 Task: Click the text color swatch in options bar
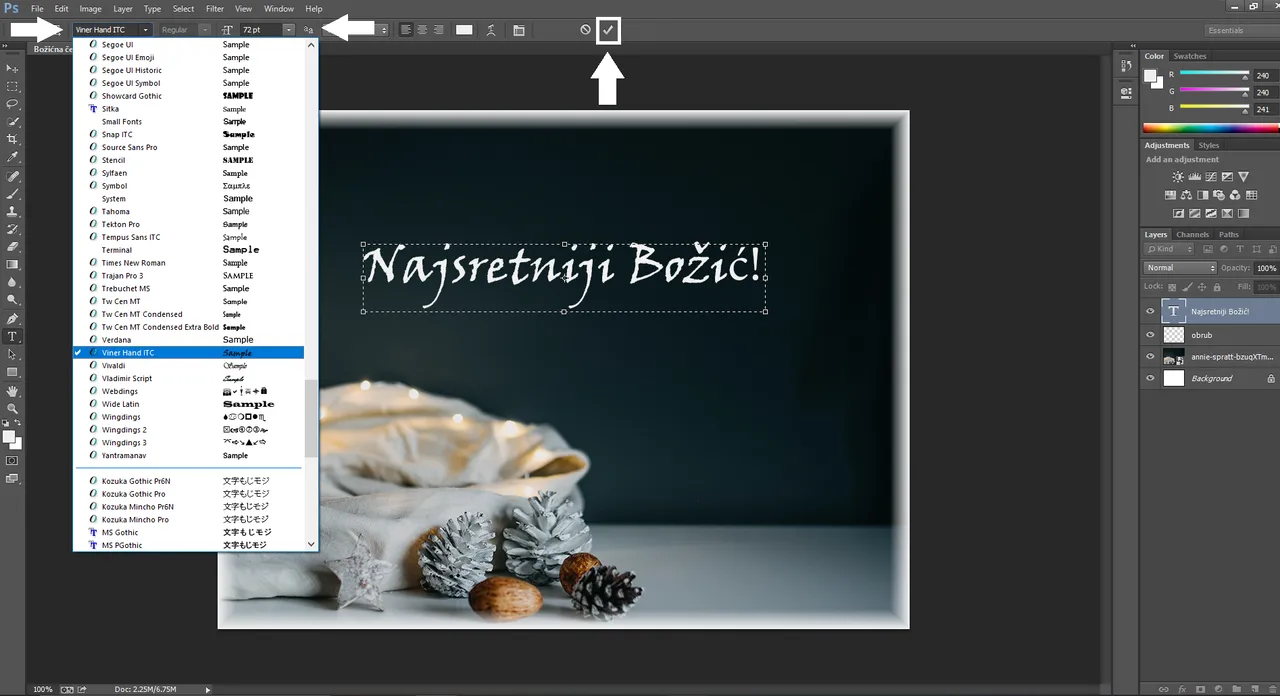(464, 30)
